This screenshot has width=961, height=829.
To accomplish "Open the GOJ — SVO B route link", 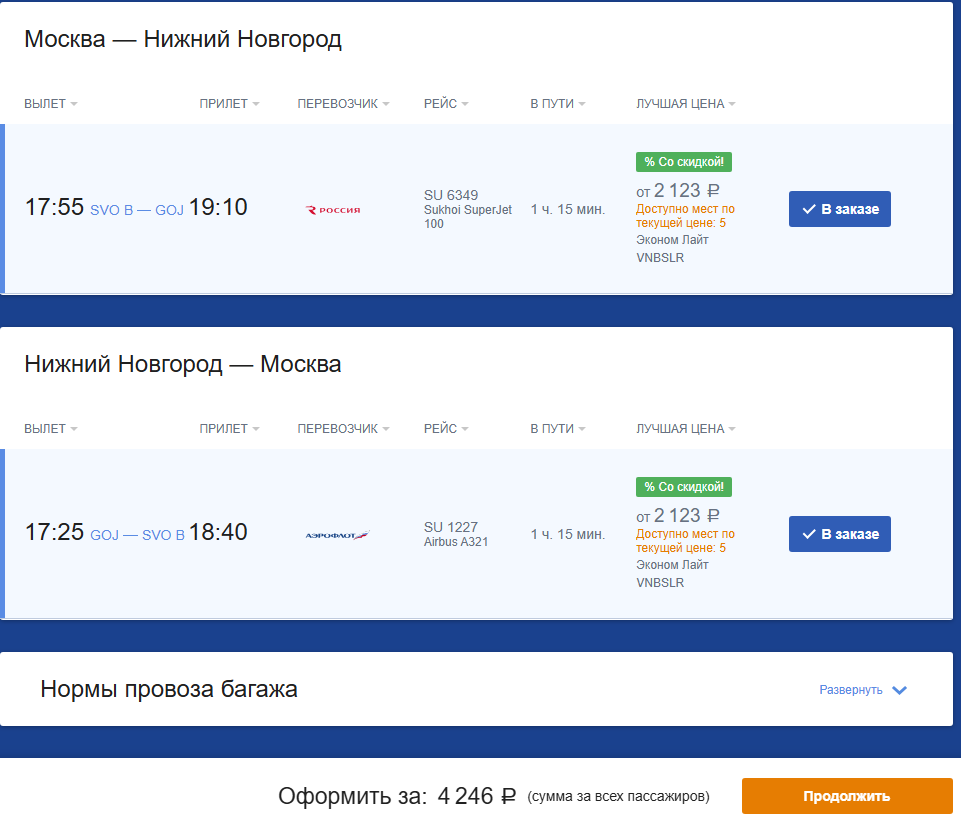I will click(137, 535).
